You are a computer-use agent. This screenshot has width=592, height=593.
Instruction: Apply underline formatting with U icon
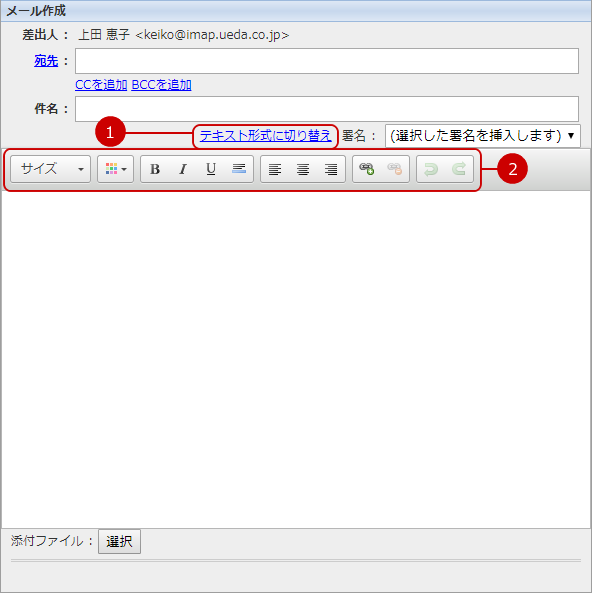(211, 169)
